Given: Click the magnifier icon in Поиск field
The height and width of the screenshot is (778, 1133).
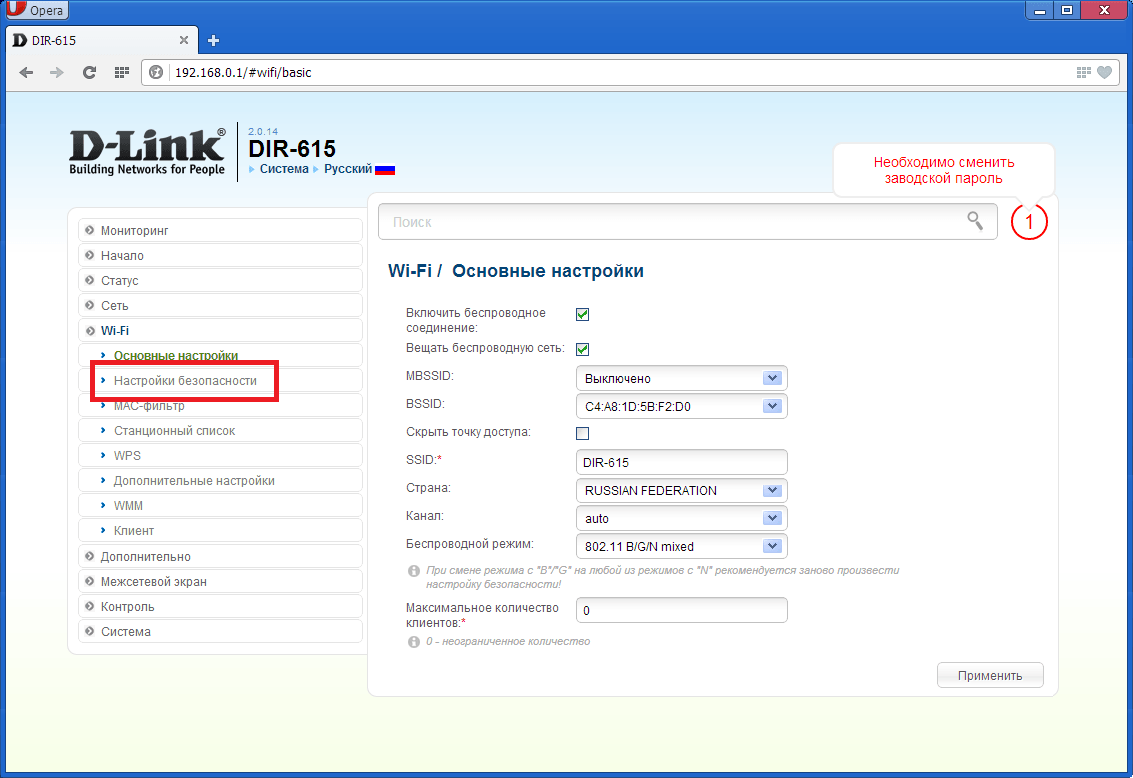Looking at the screenshot, I should (975, 221).
